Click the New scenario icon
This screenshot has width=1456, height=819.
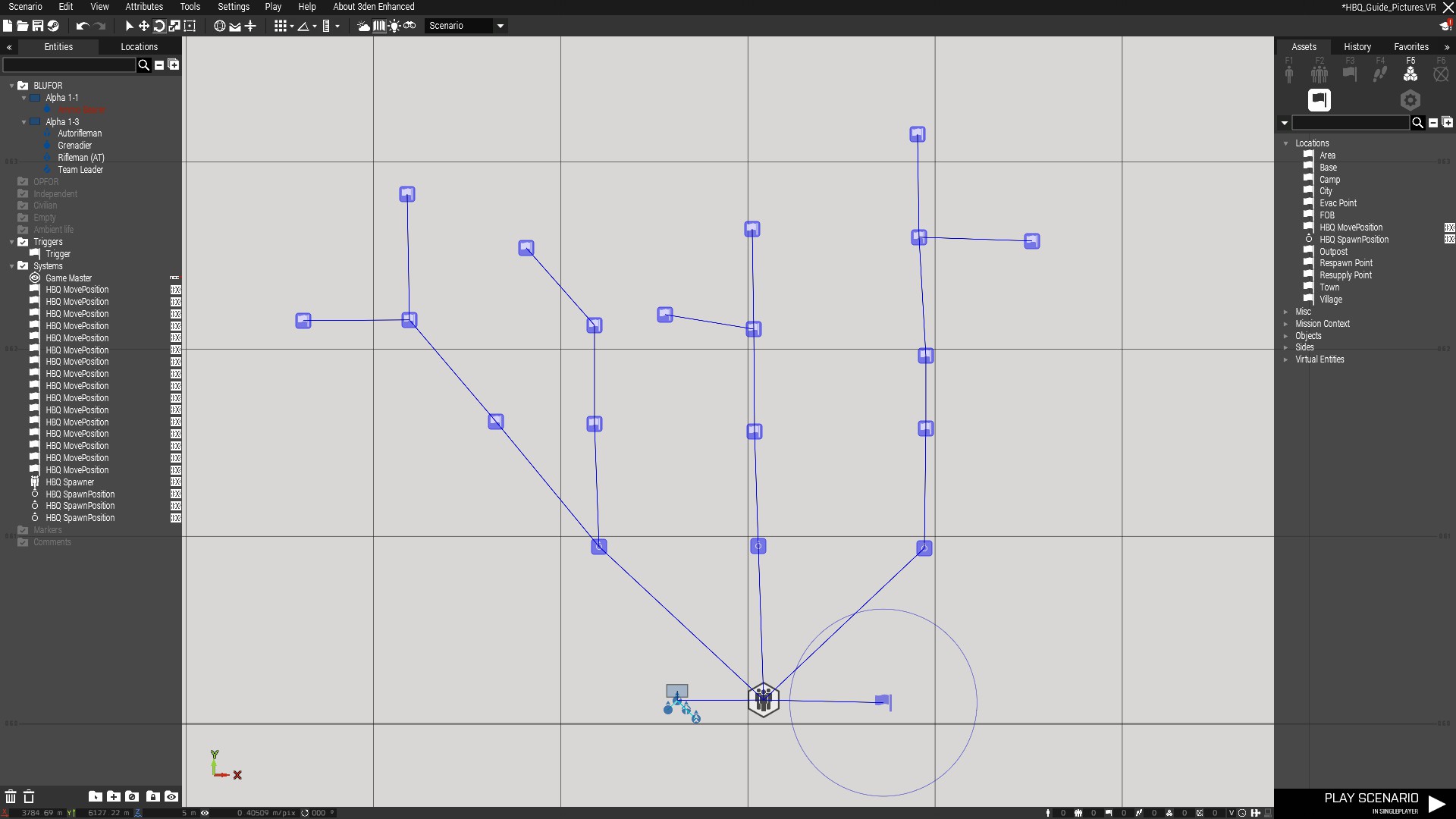8,26
